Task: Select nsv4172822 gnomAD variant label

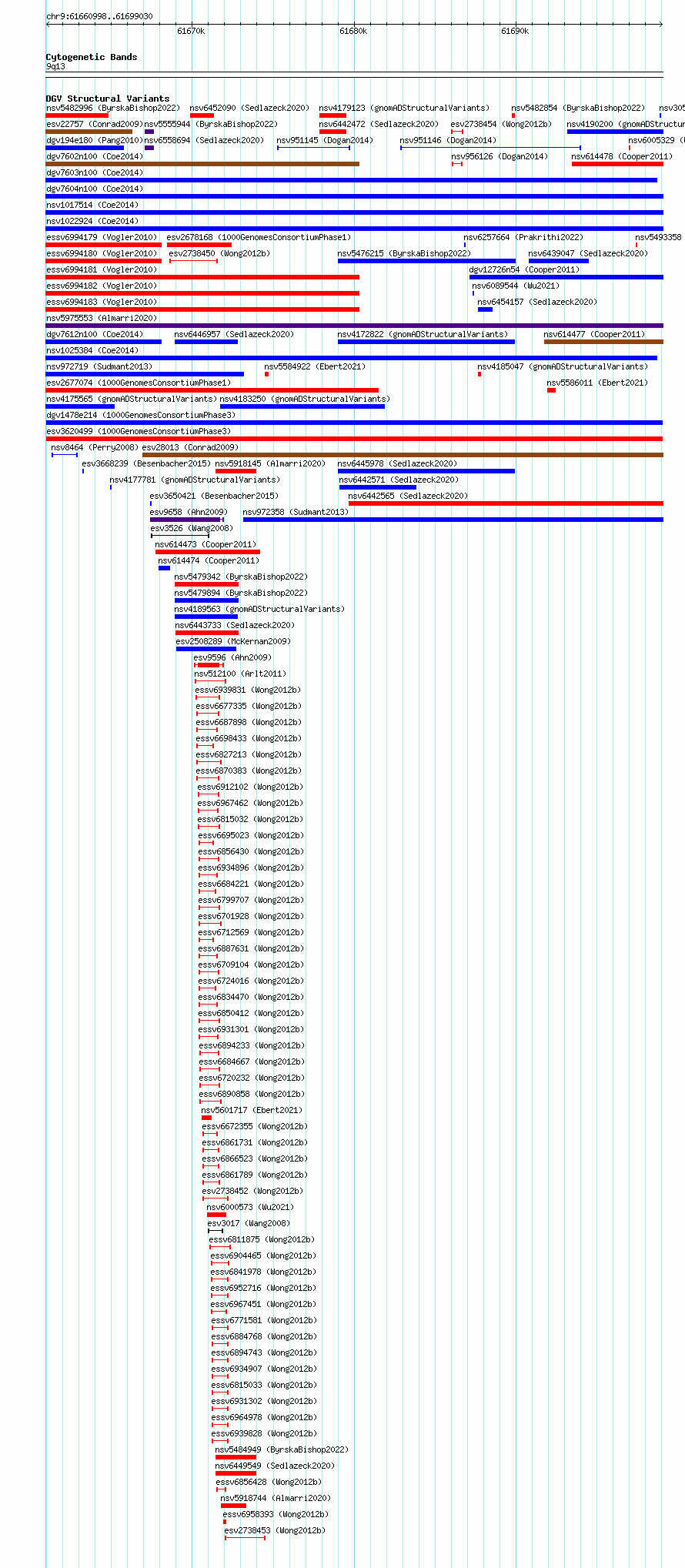Action: pos(423,335)
